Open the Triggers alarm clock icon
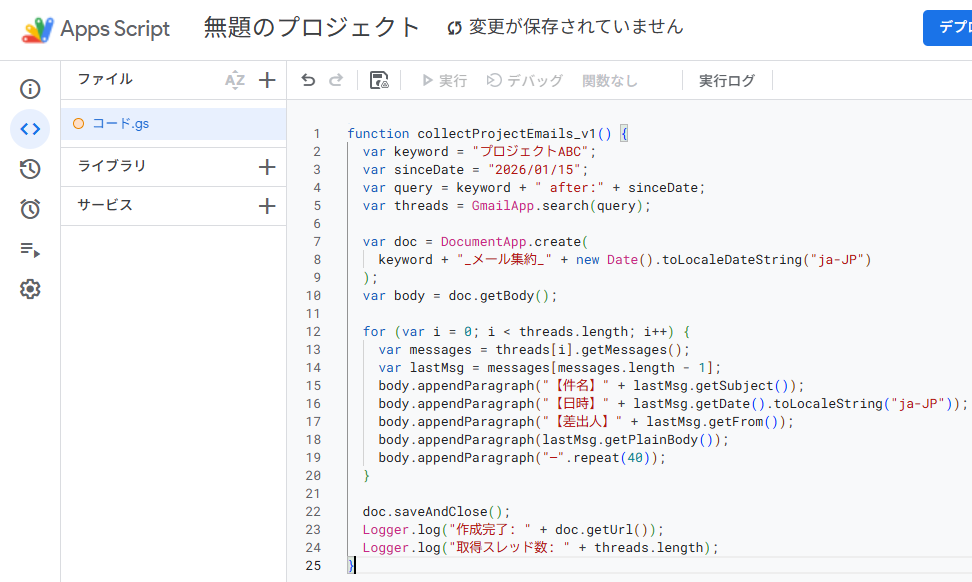The image size is (972, 582). (x=30, y=209)
